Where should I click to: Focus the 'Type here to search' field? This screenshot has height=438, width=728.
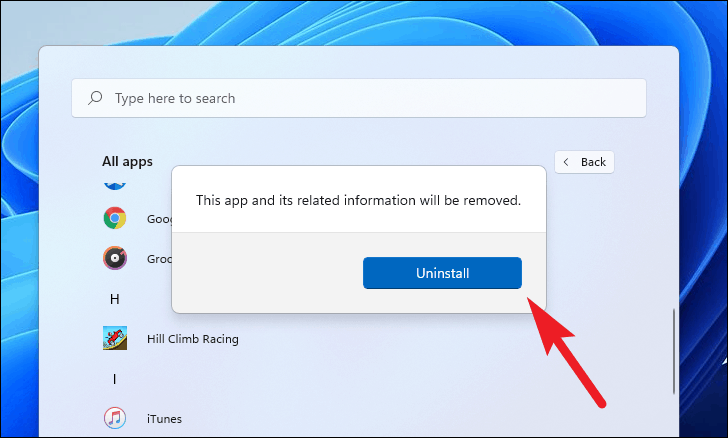360,99
